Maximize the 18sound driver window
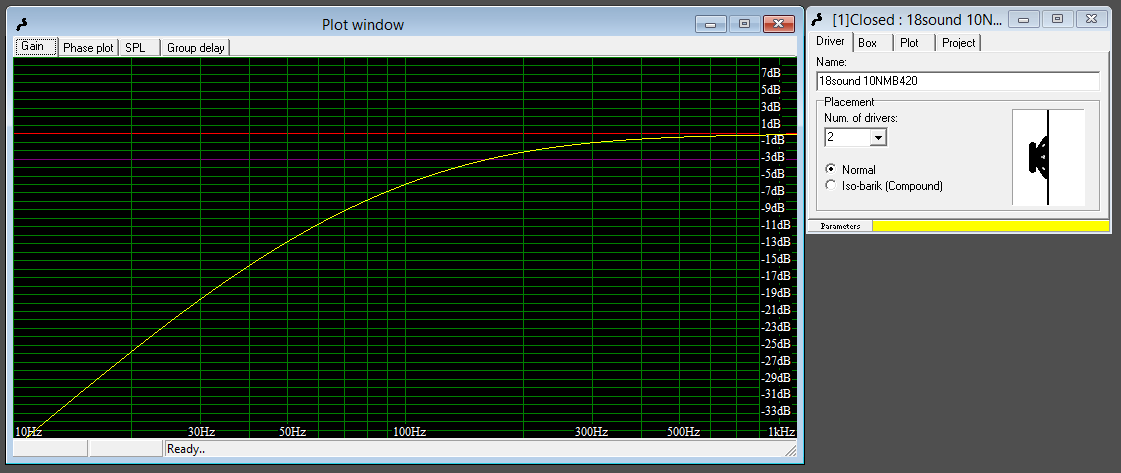 [x=1057, y=19]
